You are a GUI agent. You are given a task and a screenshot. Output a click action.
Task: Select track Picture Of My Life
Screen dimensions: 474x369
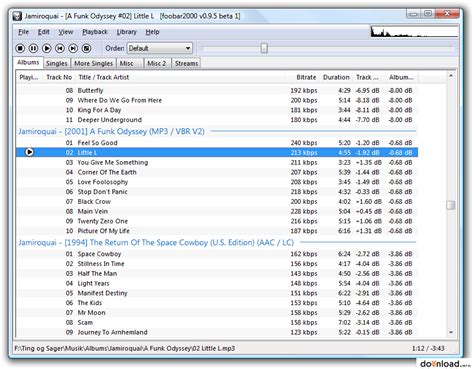217,231
